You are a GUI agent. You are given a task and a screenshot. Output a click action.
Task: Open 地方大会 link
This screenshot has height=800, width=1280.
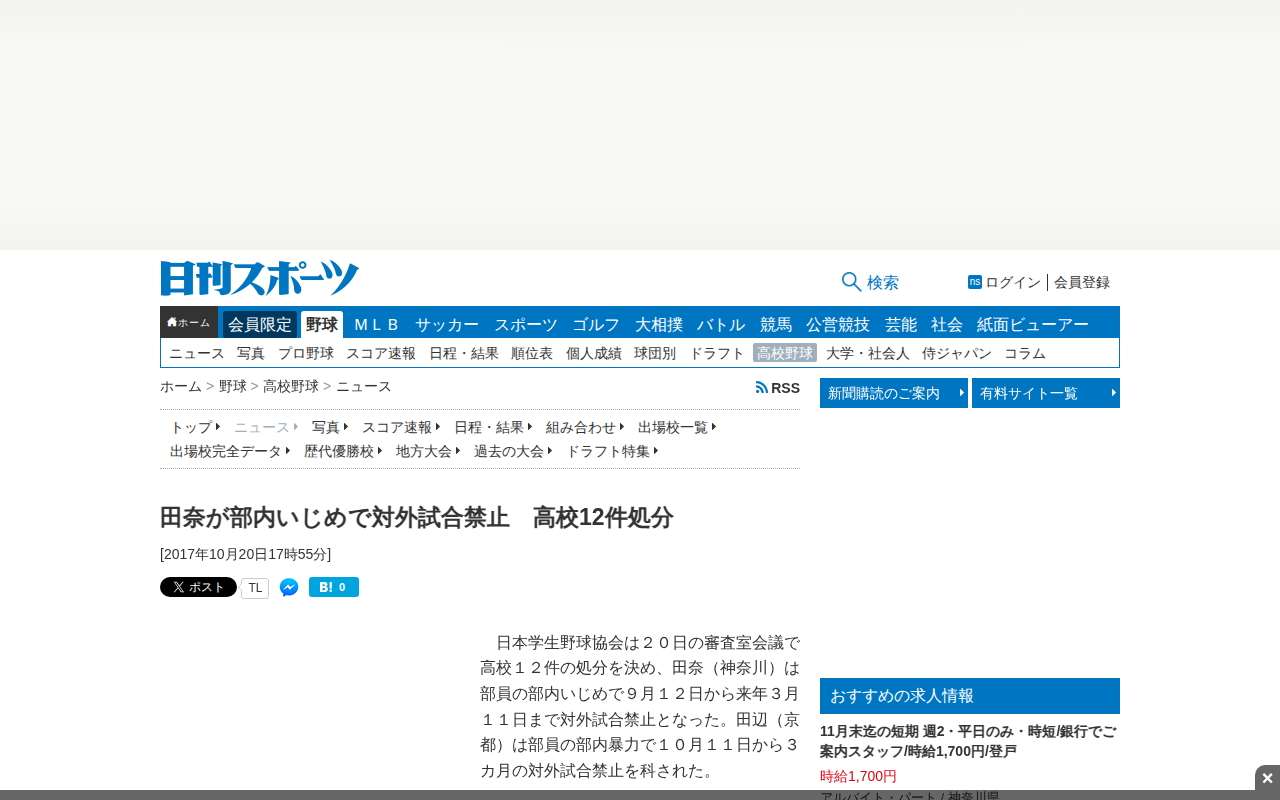tap(428, 451)
